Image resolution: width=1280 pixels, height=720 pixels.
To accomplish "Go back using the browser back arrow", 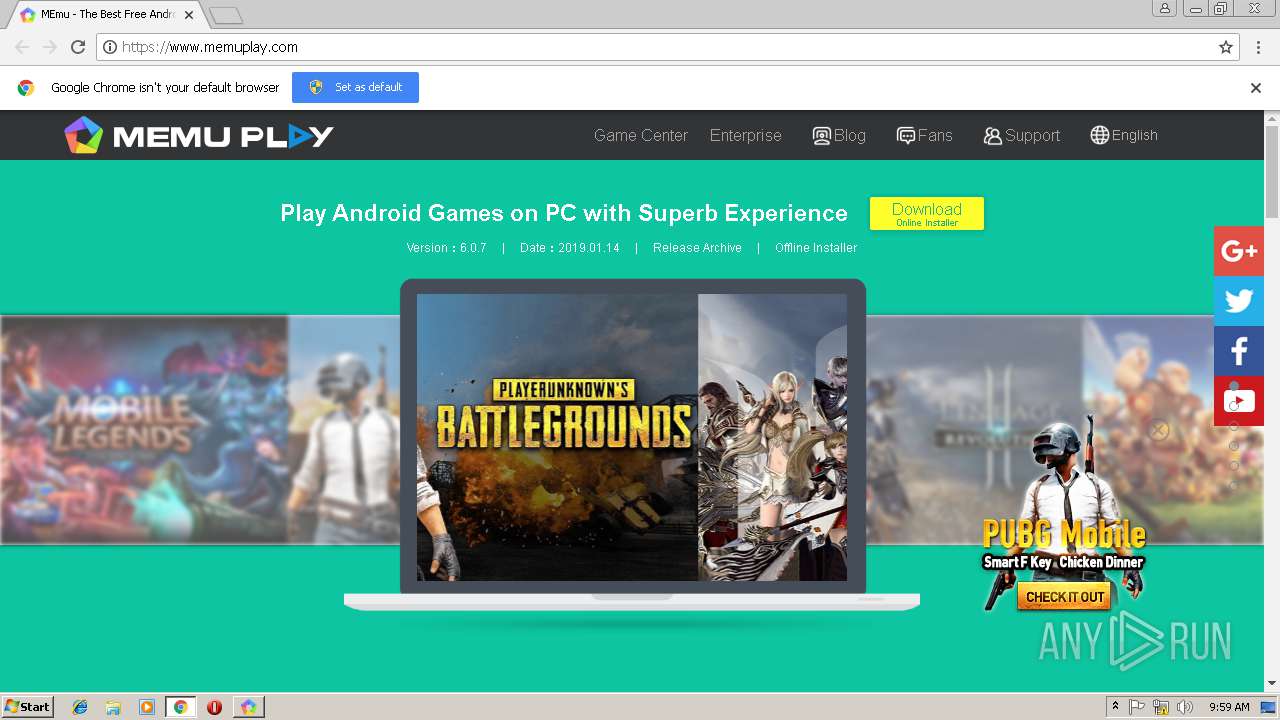I will click(22, 47).
